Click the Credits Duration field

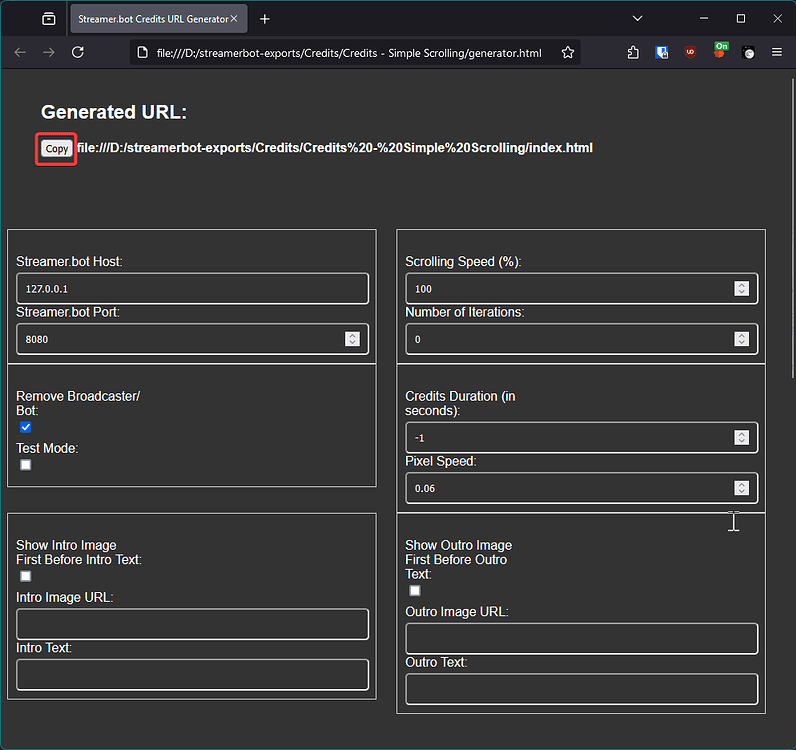(582, 437)
